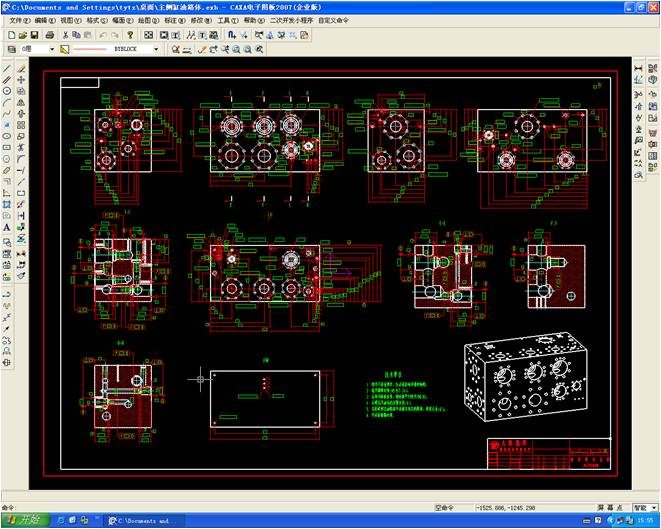The height and width of the screenshot is (529, 661).
Task: Open the 修改 (Modify) menu
Action: point(201,20)
